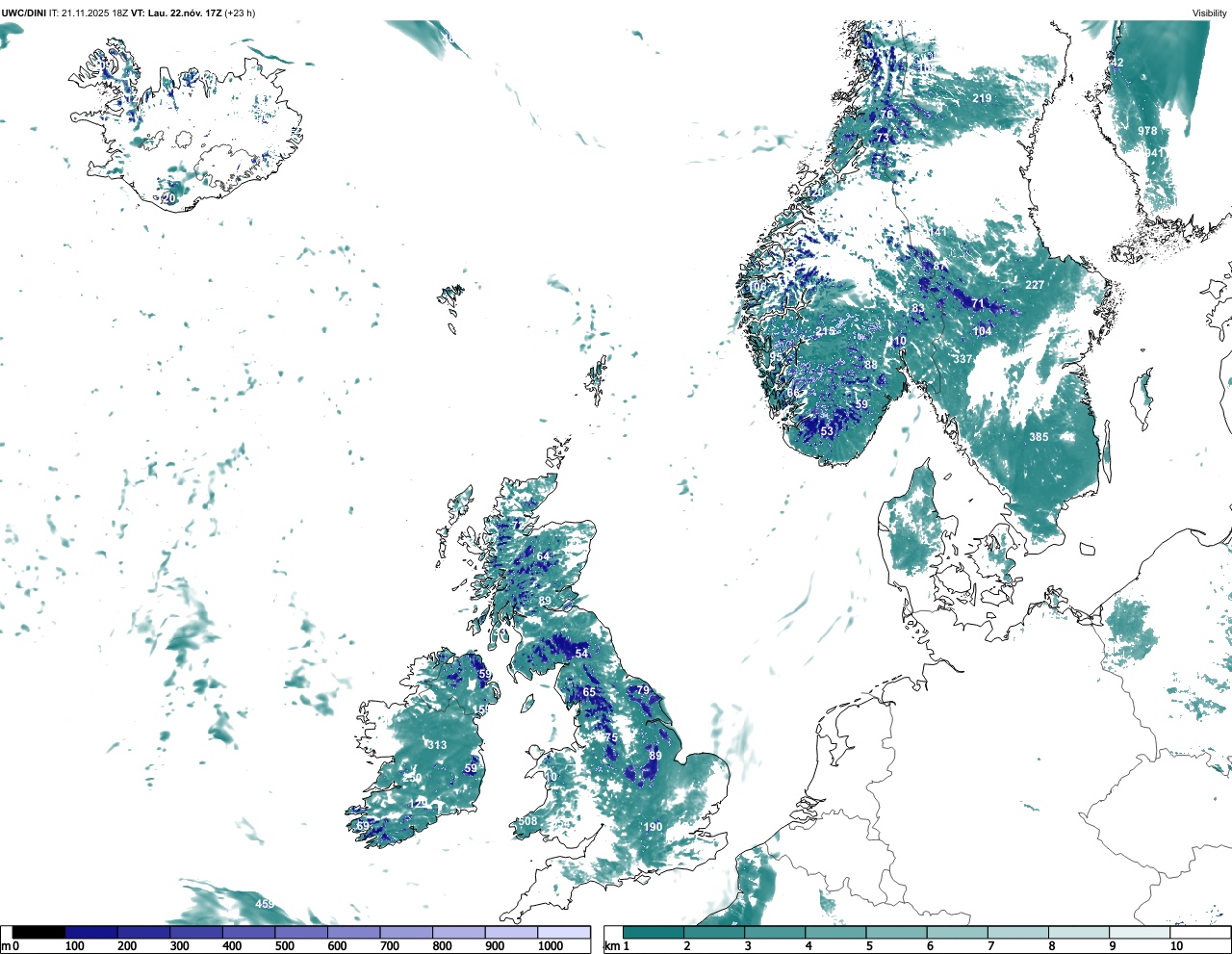1232x954 pixels.
Task: Click the 'km' unit label of the legend
Action: point(611,946)
